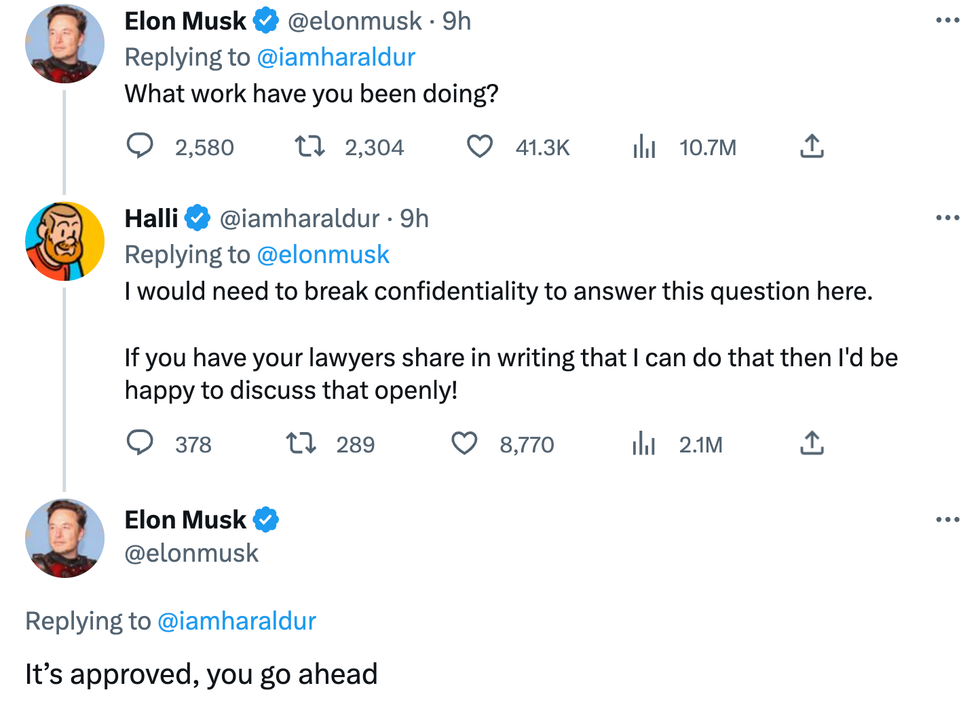Share Halli's confidentiality tweet

(x=812, y=443)
